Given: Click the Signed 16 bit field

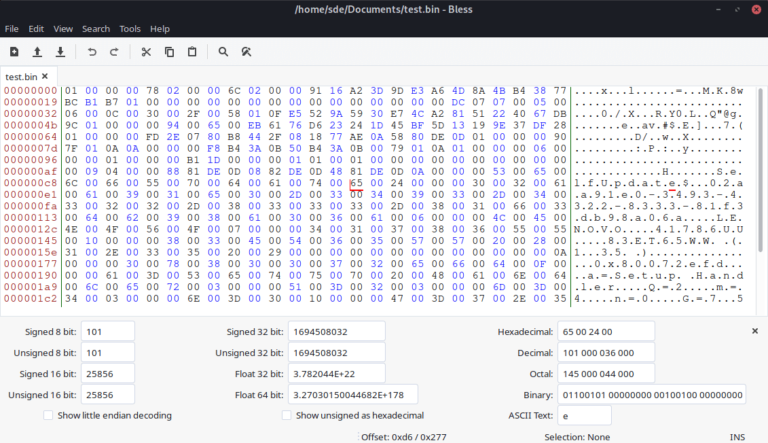Looking at the screenshot, I should pyautogui.click(x=108, y=373).
